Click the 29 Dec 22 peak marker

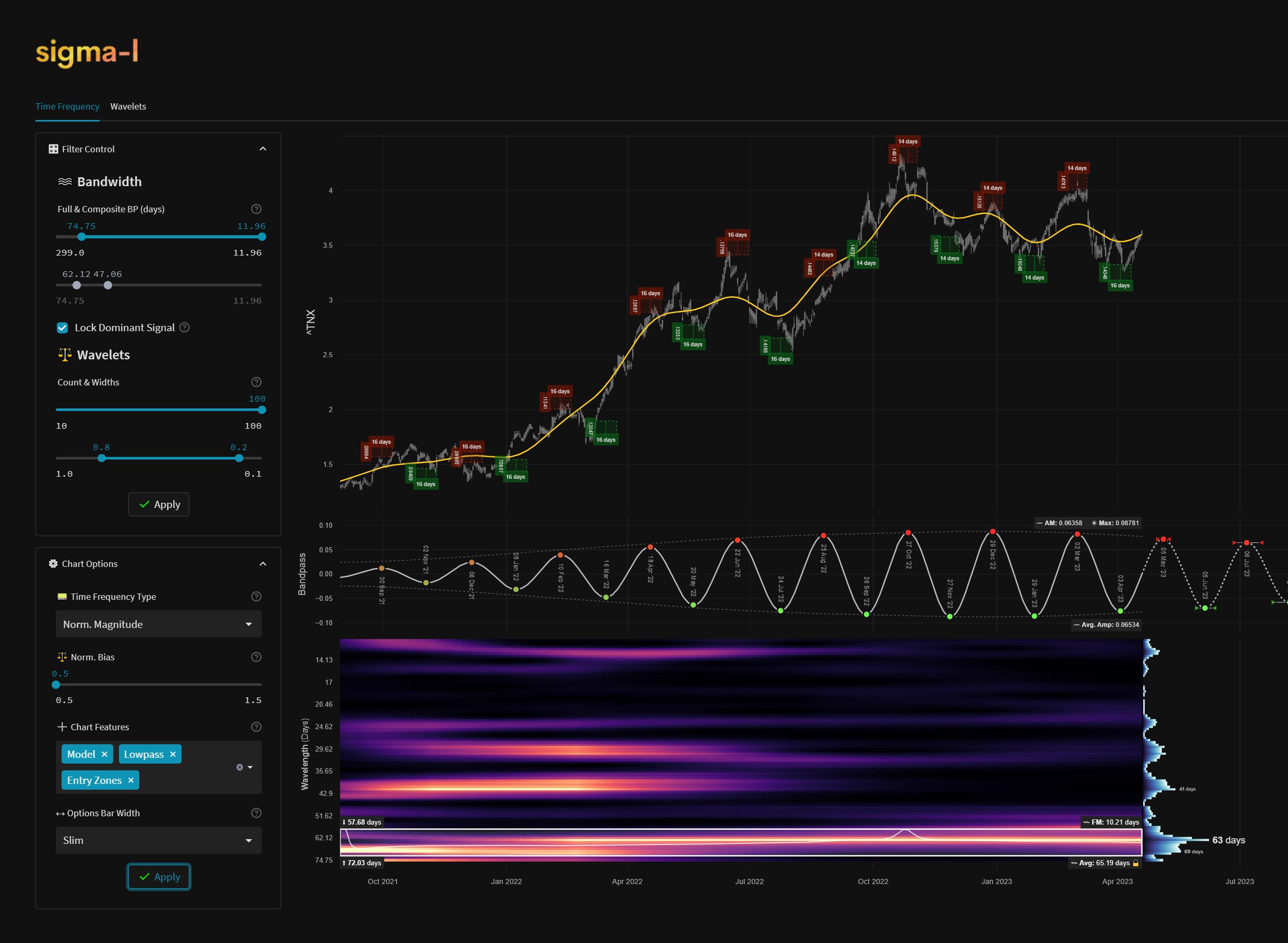993,531
